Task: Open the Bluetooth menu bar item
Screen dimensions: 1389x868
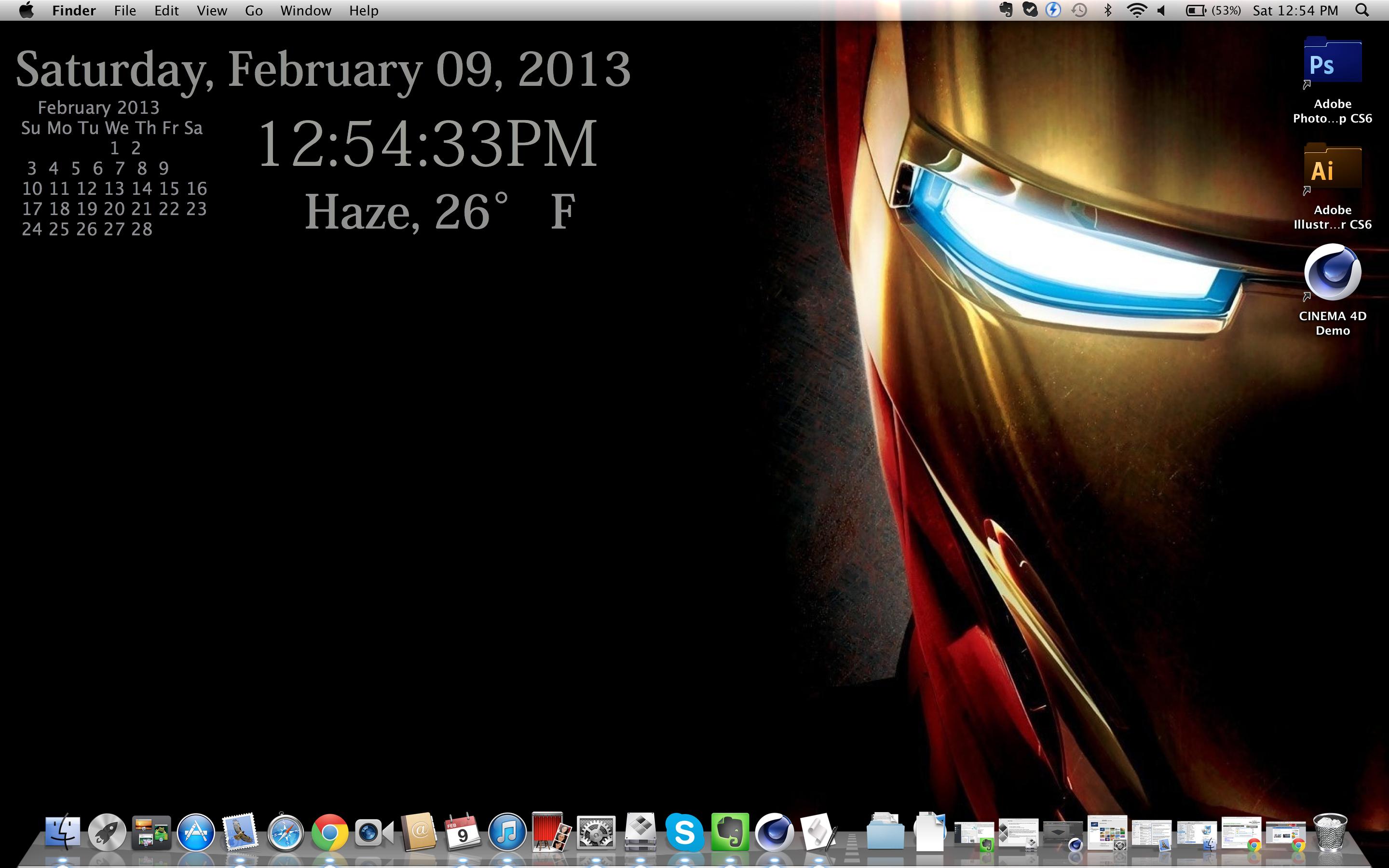Action: (x=1108, y=10)
